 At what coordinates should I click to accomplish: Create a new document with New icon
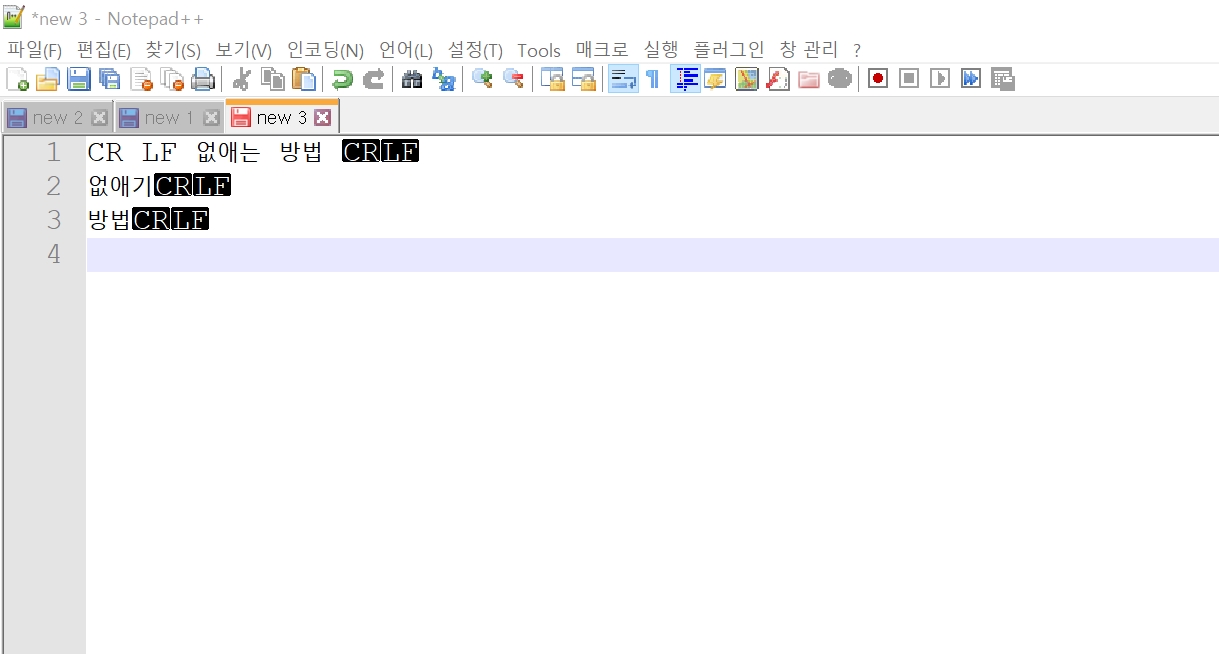[x=17, y=79]
